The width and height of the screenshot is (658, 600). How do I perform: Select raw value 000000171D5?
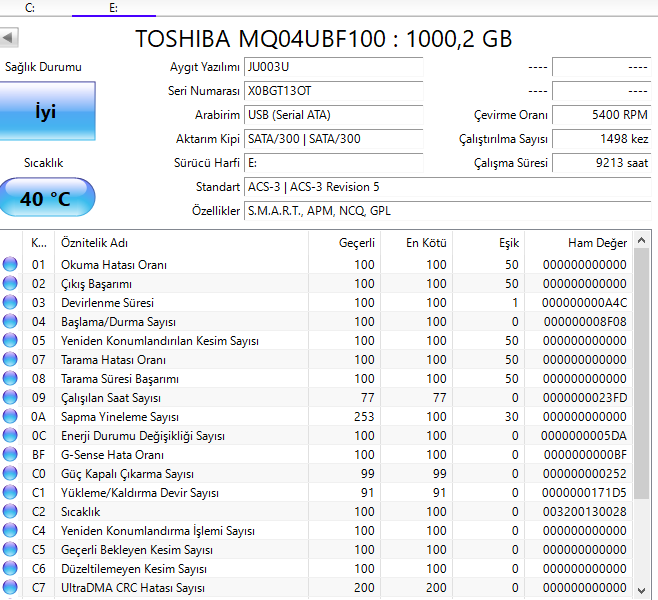[585, 493]
